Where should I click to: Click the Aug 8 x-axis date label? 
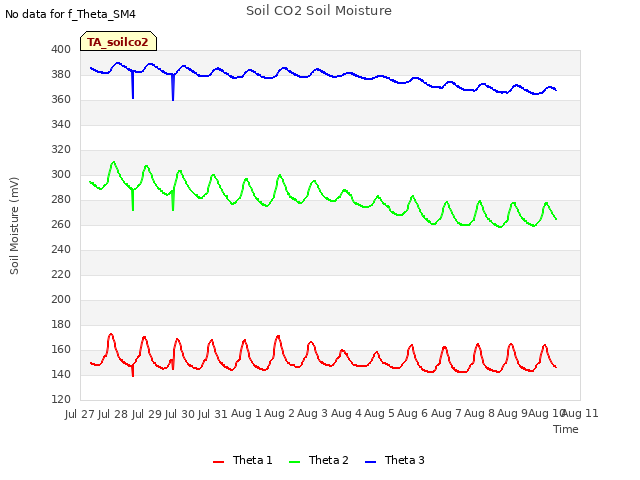point(479,414)
